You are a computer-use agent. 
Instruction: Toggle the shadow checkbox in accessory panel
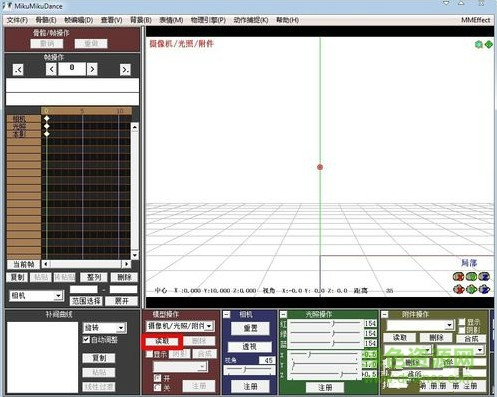click(462, 330)
